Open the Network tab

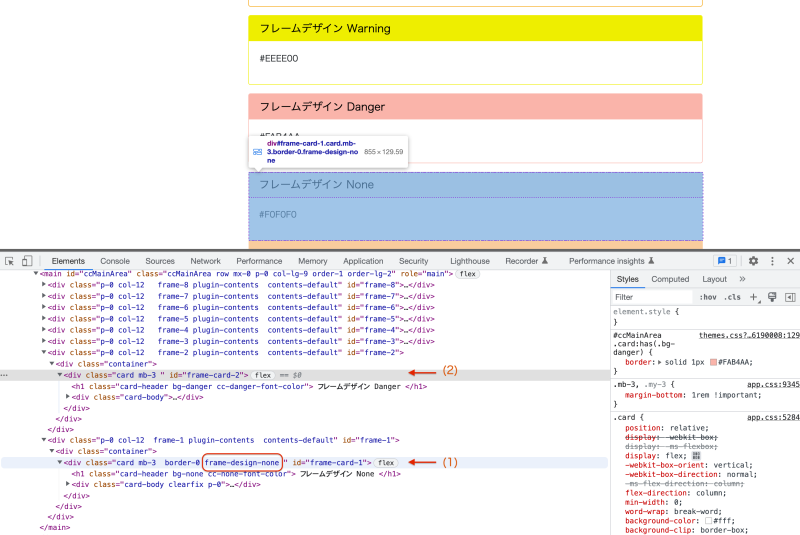(x=205, y=261)
